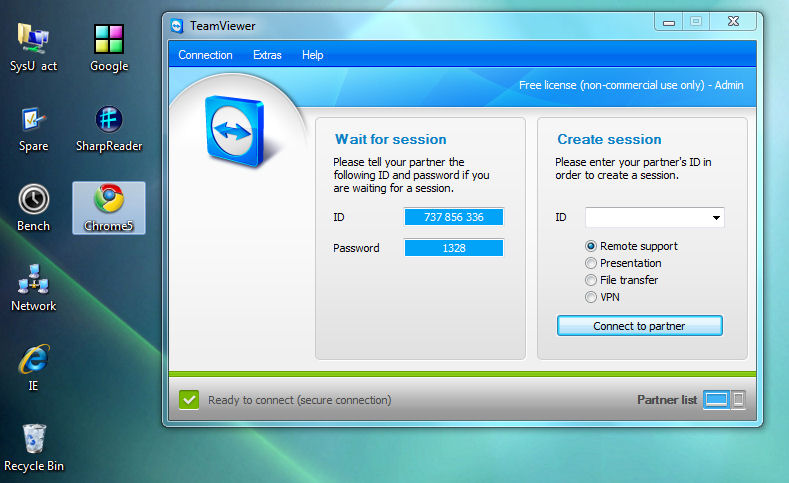Select the Bench clock desktop icon
Viewport: 789px width, 483px height.
click(x=33, y=208)
